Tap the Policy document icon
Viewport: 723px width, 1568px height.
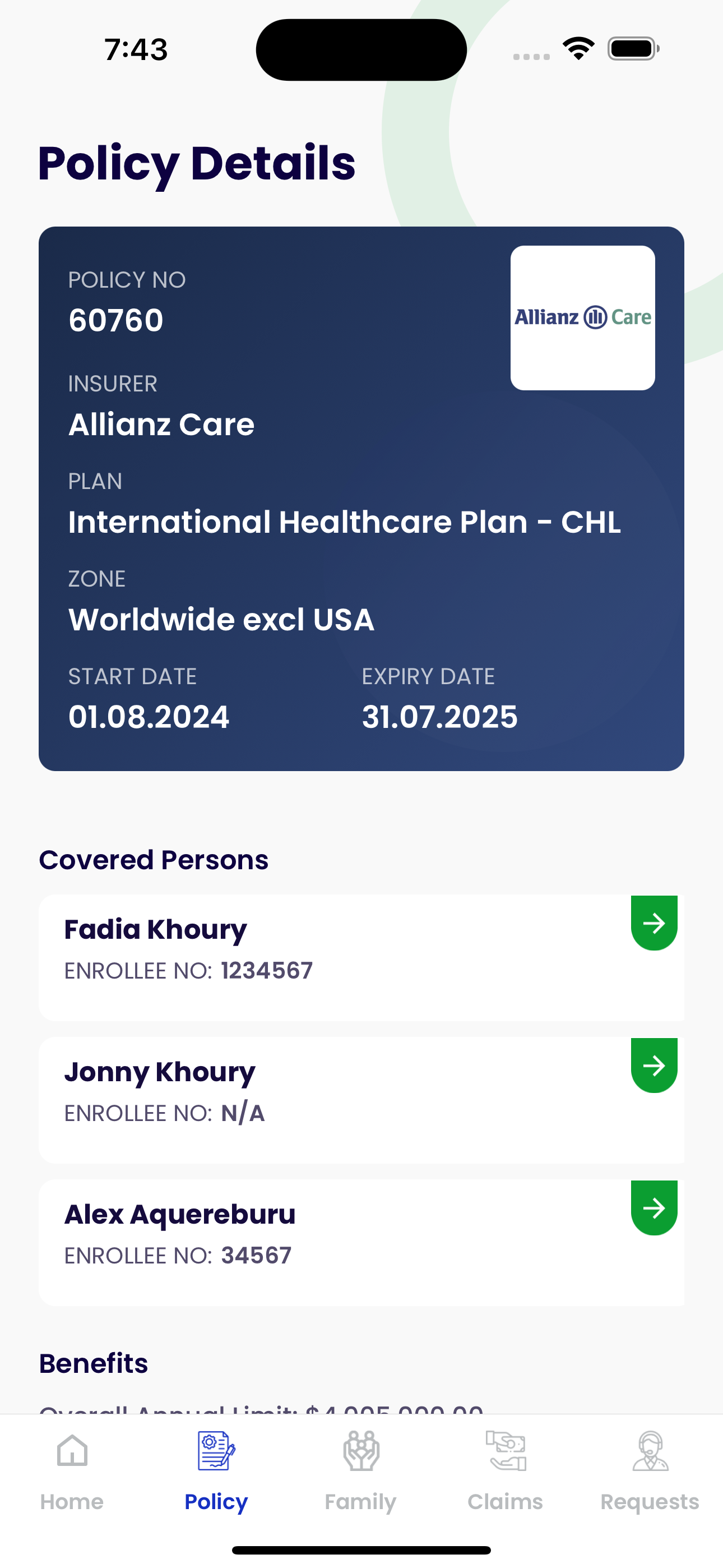[216, 1451]
